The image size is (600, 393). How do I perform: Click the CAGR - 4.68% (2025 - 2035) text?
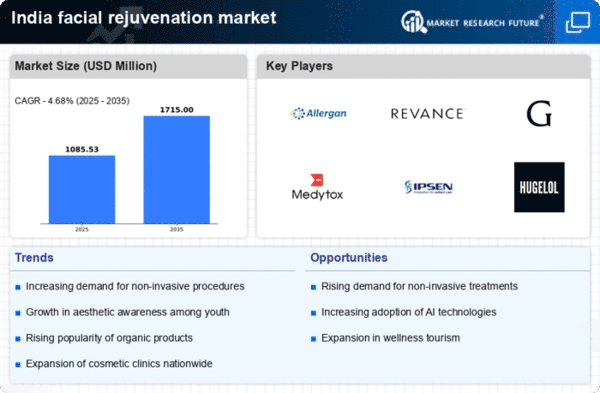click(72, 101)
